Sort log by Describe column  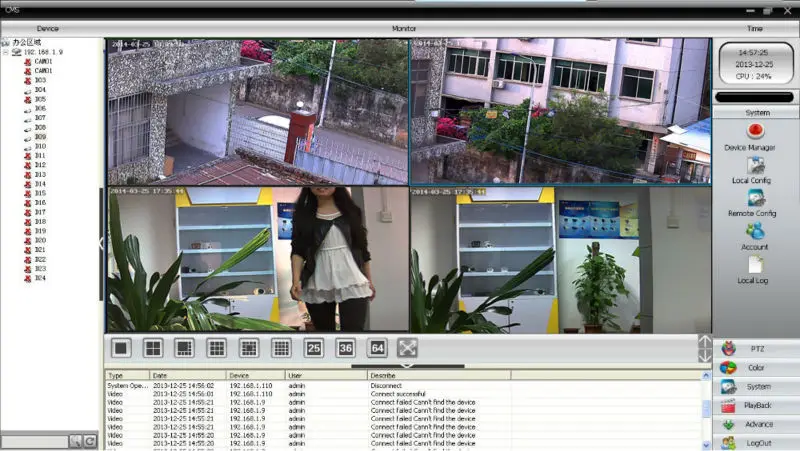click(439, 375)
